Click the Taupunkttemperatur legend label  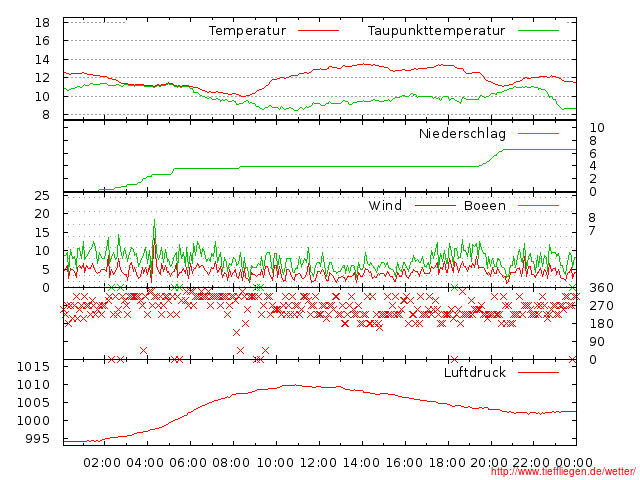436,31
